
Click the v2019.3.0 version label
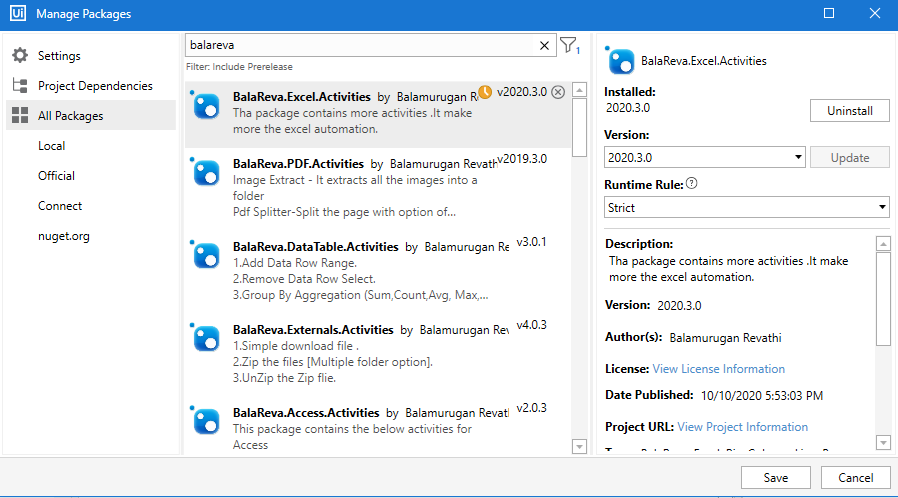point(522,159)
